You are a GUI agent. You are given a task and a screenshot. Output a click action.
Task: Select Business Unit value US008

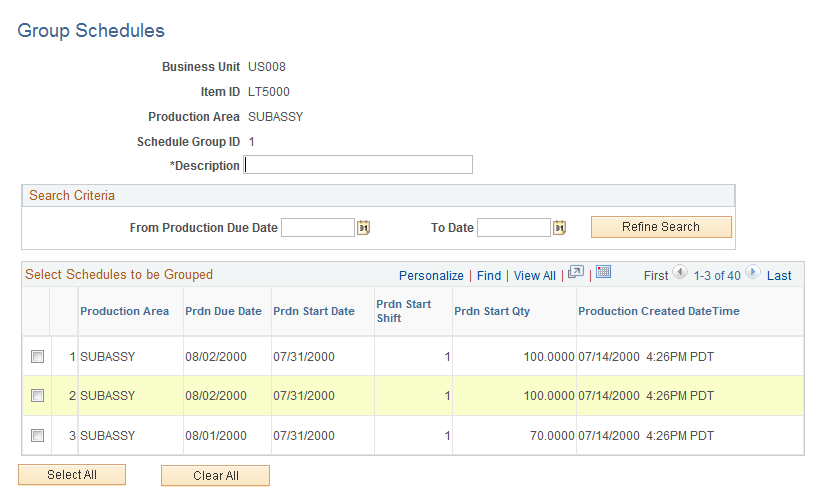[267, 67]
